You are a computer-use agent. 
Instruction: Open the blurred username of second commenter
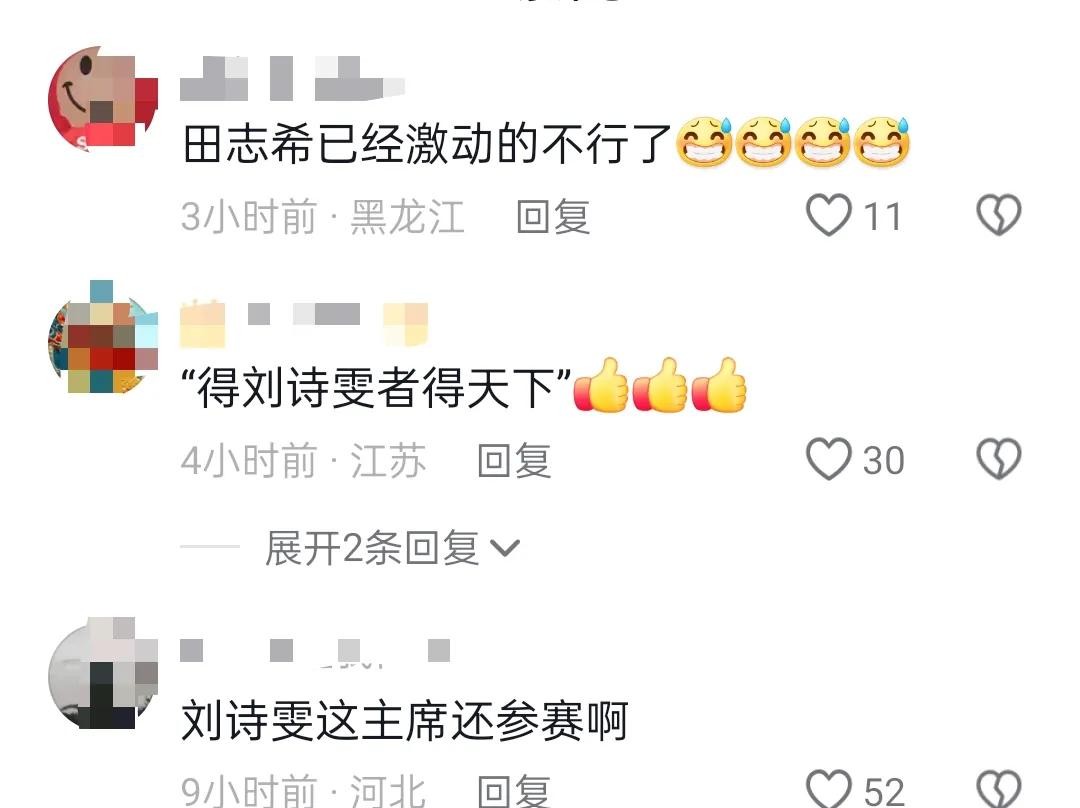304,322
